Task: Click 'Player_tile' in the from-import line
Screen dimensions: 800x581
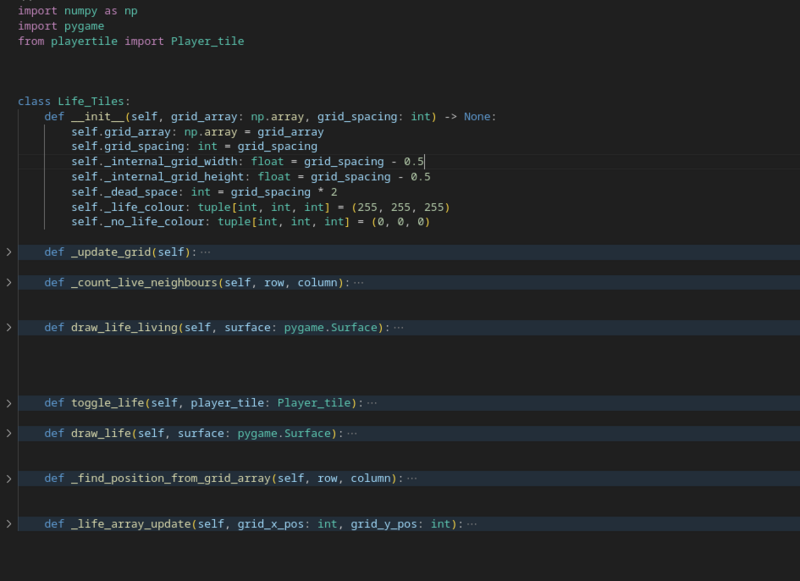Action: [207, 41]
